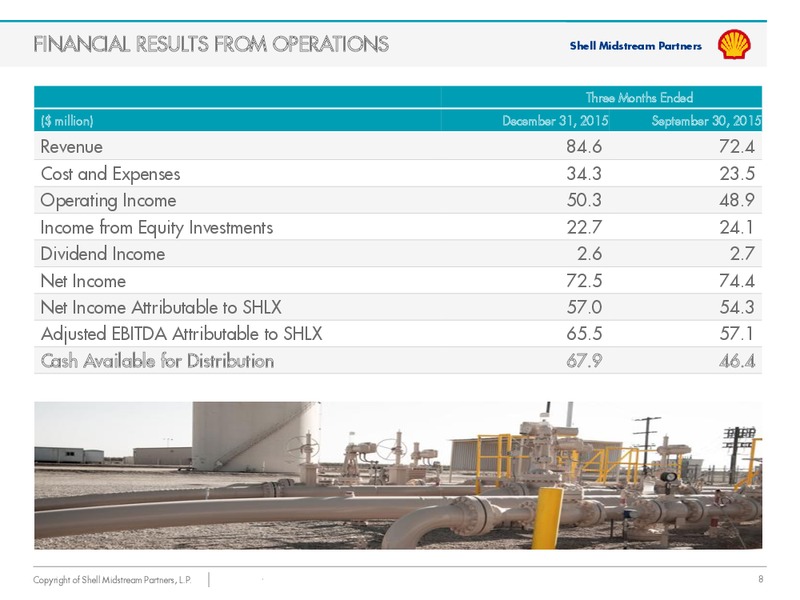Click the attributable net income value 57.0
The width and height of the screenshot is (800, 600).
[584, 307]
